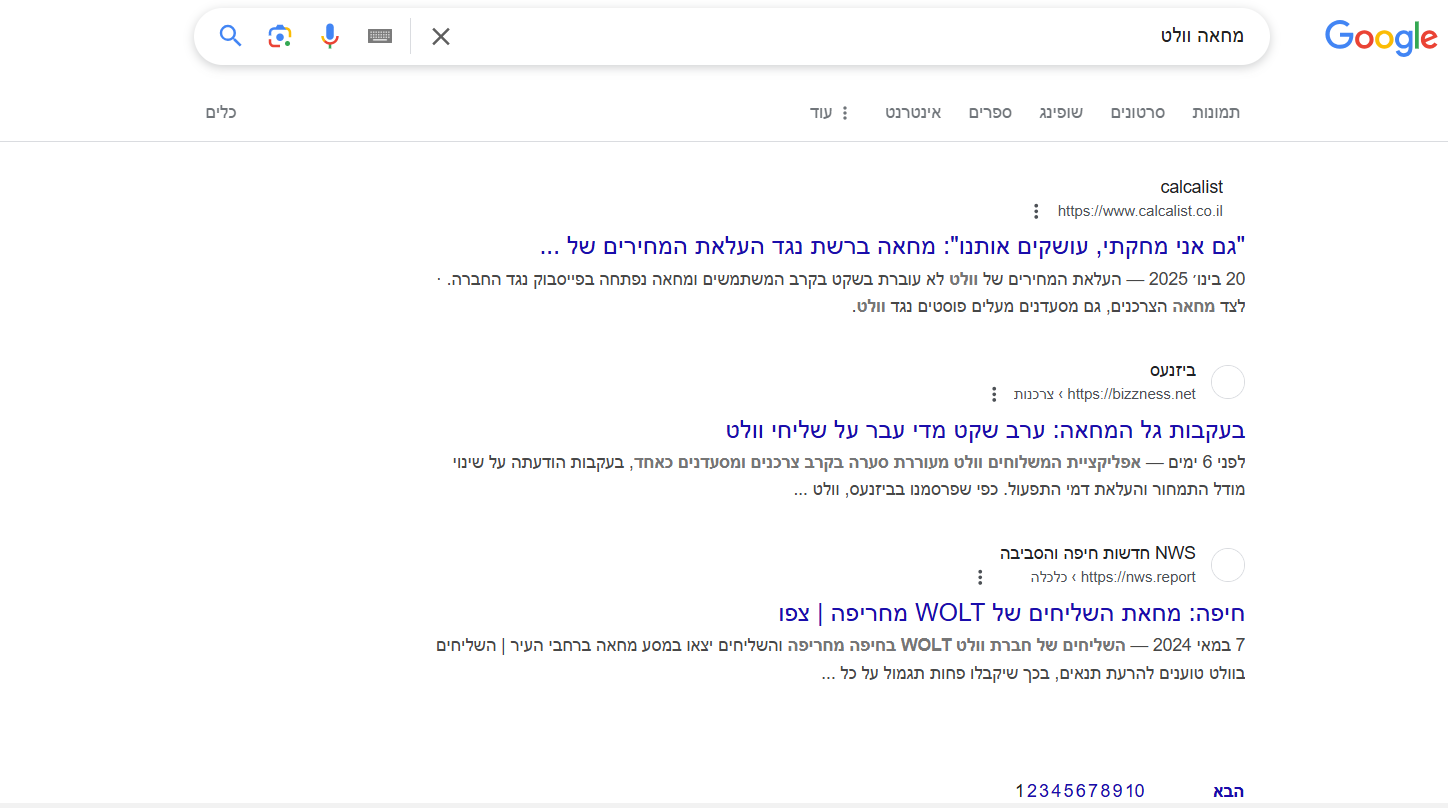The height and width of the screenshot is (808, 1448).
Task: Click the search magnifying glass icon
Action: 230,36
